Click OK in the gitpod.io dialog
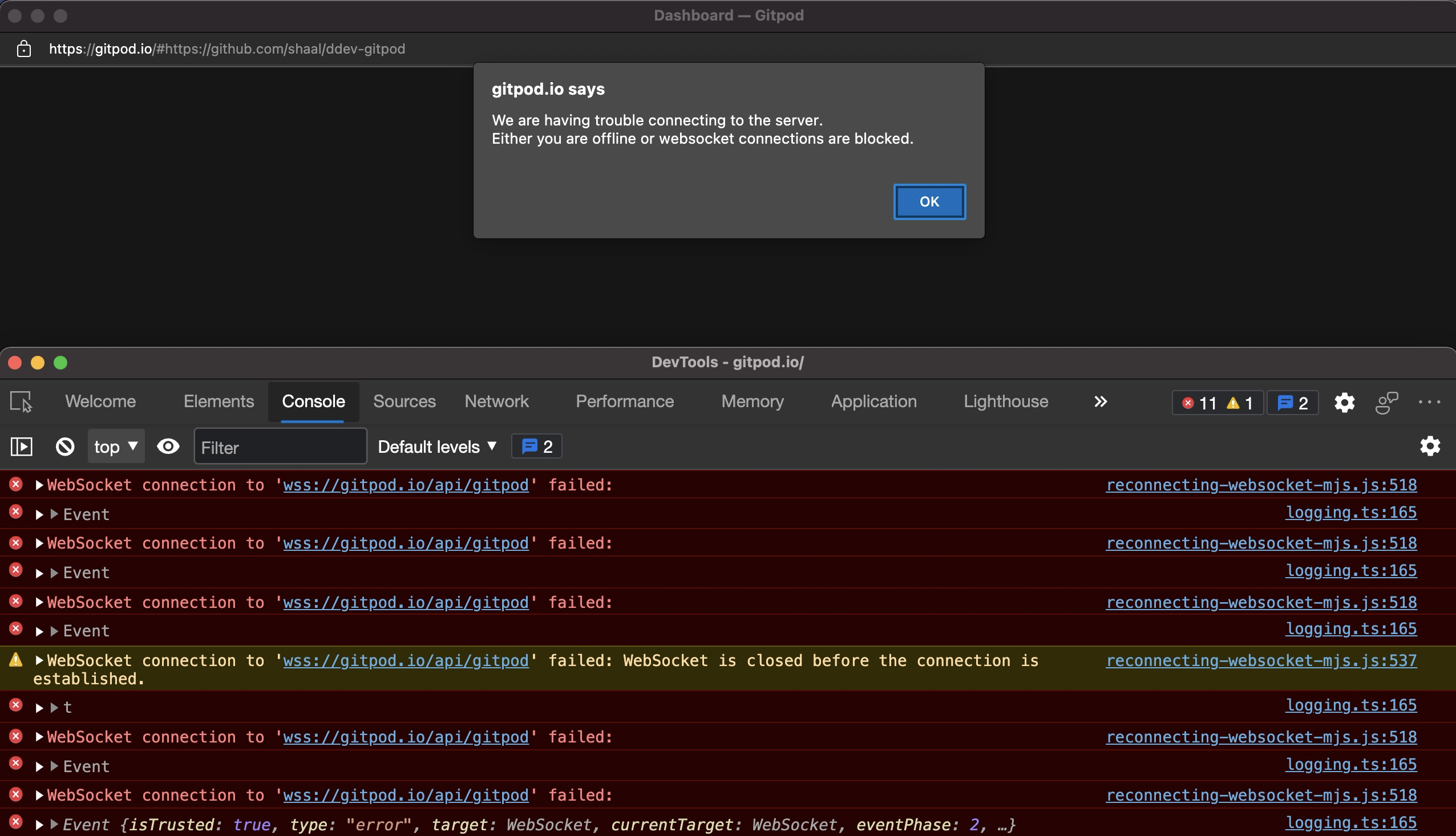The image size is (1456, 836). point(929,201)
